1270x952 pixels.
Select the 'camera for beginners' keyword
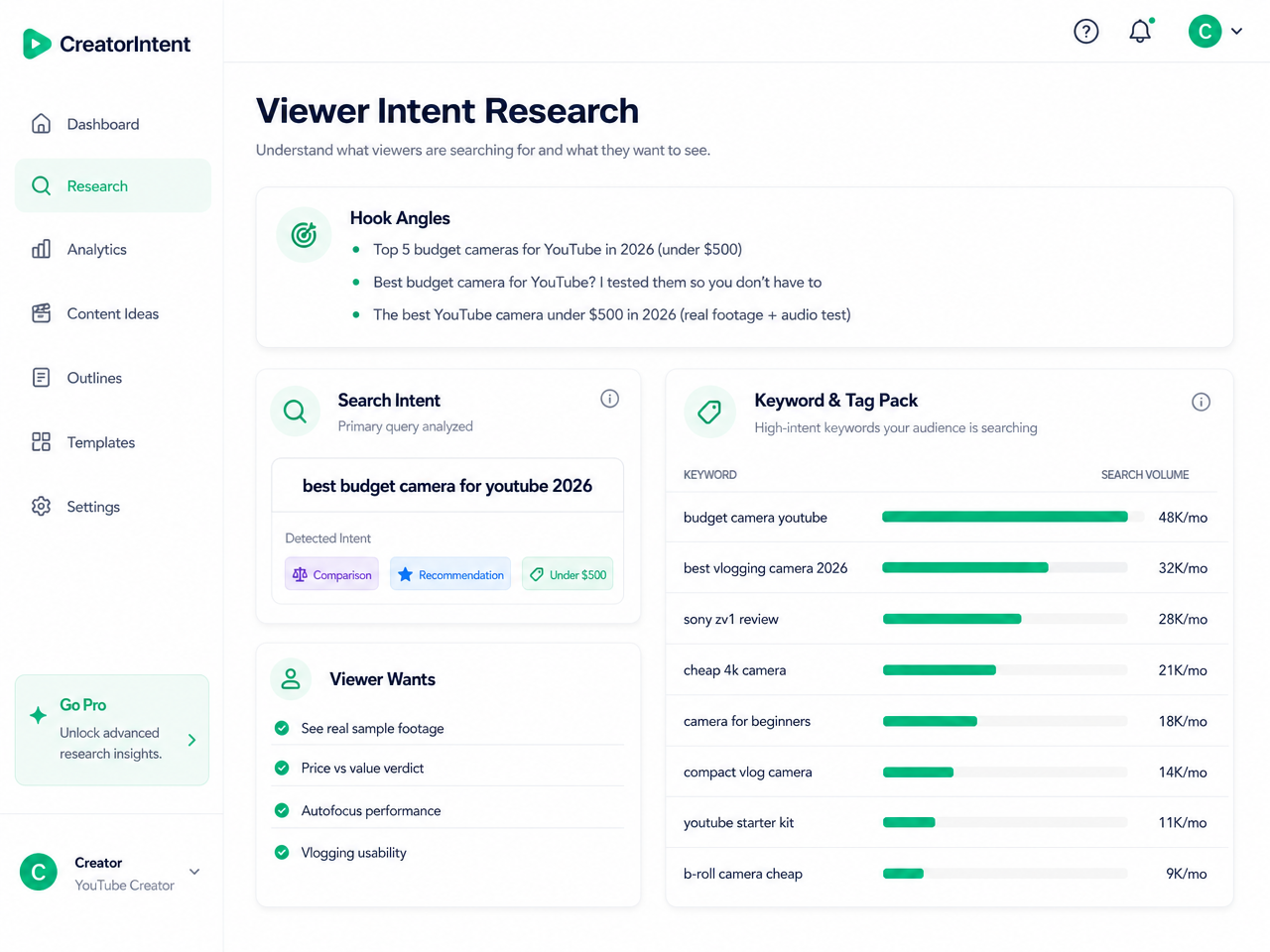pos(747,721)
